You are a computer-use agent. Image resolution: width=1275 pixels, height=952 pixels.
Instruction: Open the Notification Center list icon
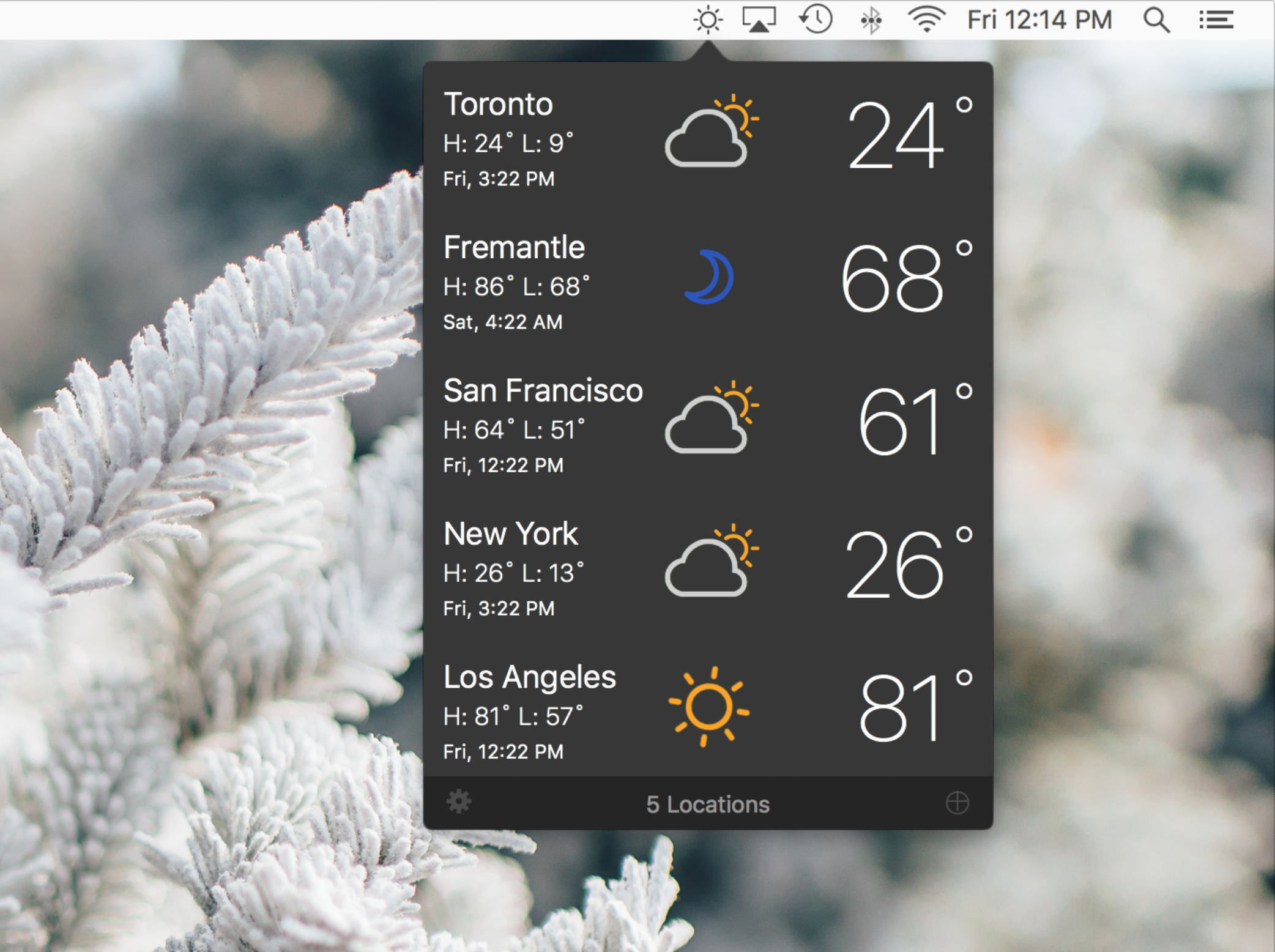tap(1216, 20)
